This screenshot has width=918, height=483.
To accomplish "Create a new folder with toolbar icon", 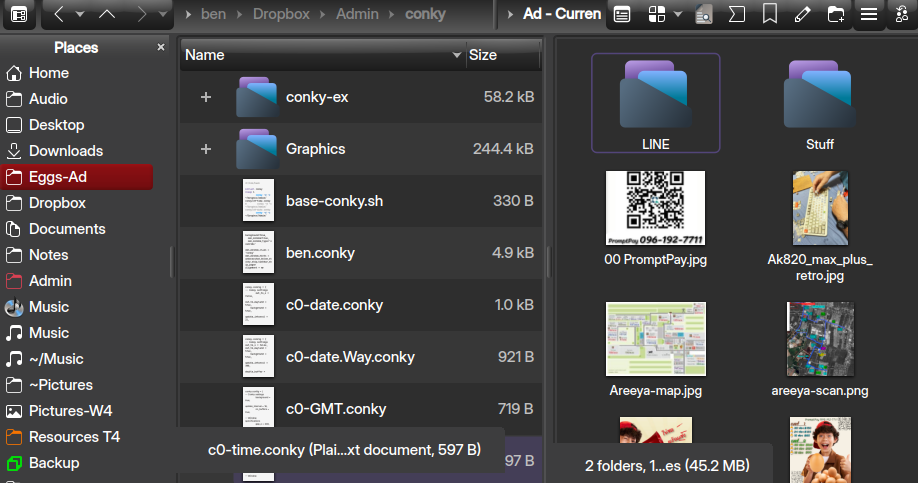I will pos(836,14).
